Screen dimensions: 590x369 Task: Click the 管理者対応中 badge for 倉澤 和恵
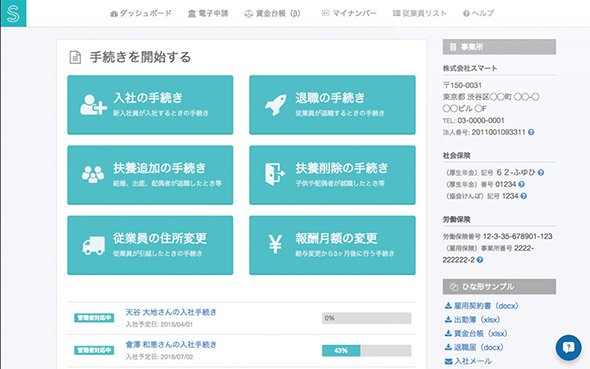94,350
